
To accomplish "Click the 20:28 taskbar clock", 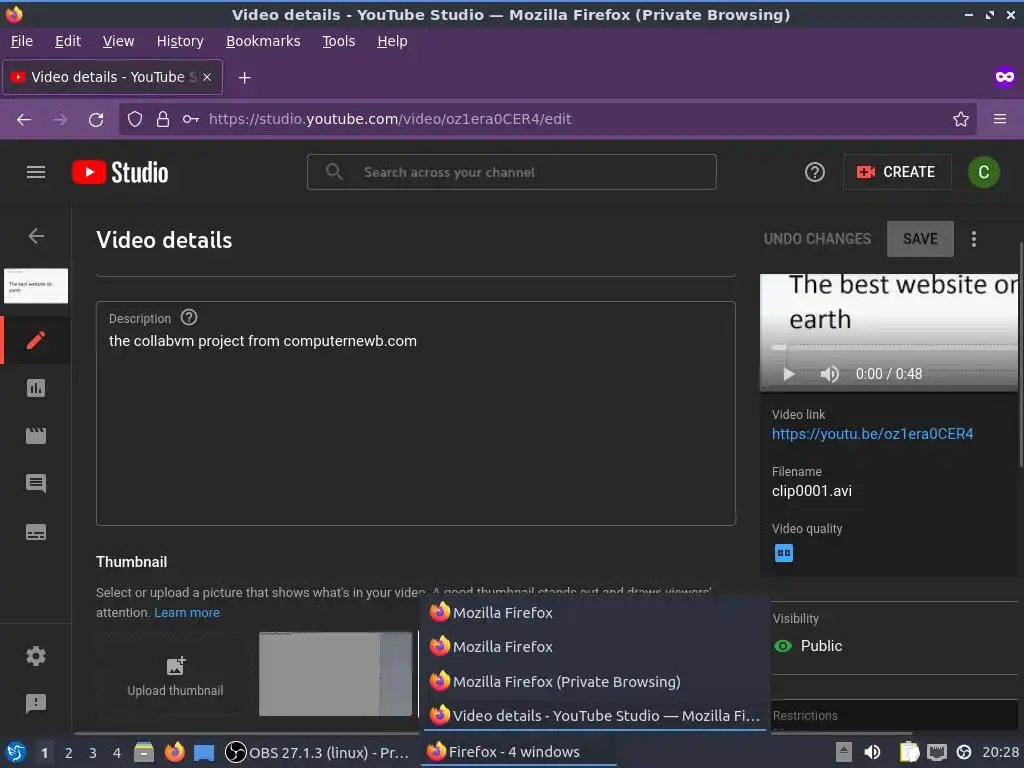I will point(1000,752).
